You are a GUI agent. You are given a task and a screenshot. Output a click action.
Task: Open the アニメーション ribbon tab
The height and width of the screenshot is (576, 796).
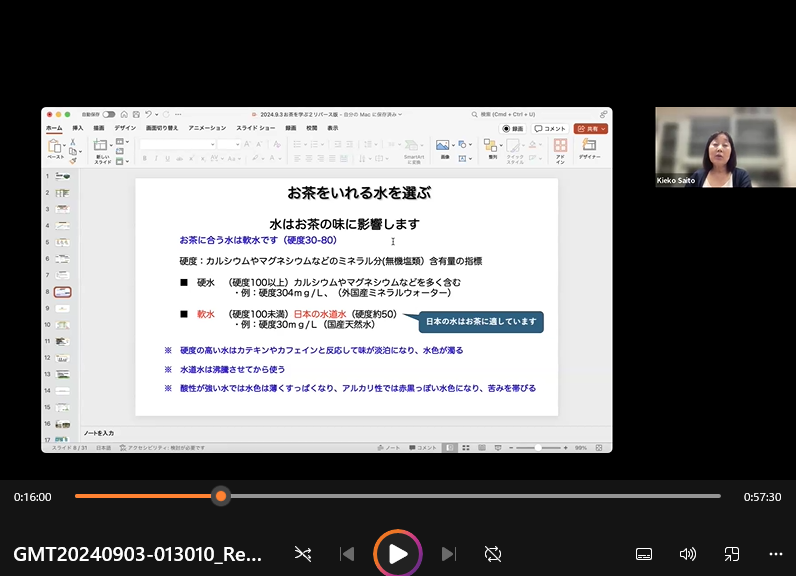[207, 128]
